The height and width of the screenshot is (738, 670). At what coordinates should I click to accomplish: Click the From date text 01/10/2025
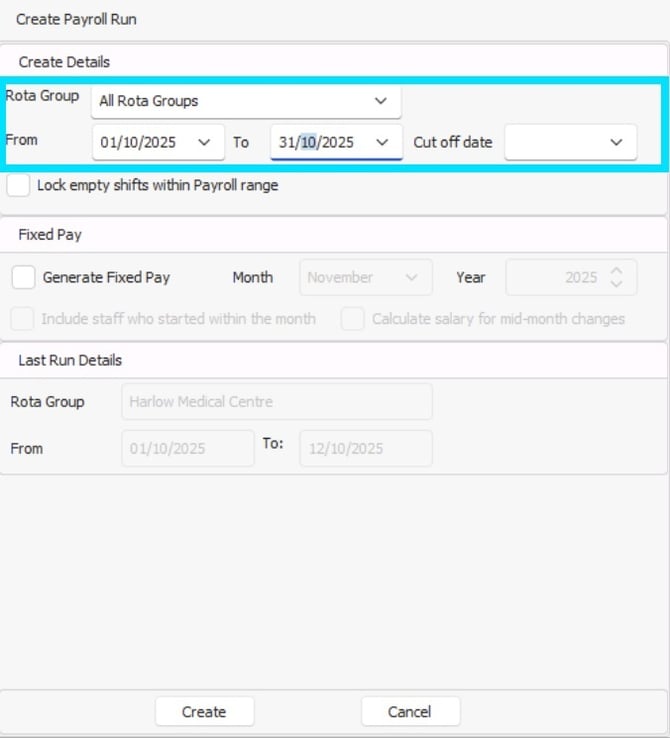click(139, 142)
